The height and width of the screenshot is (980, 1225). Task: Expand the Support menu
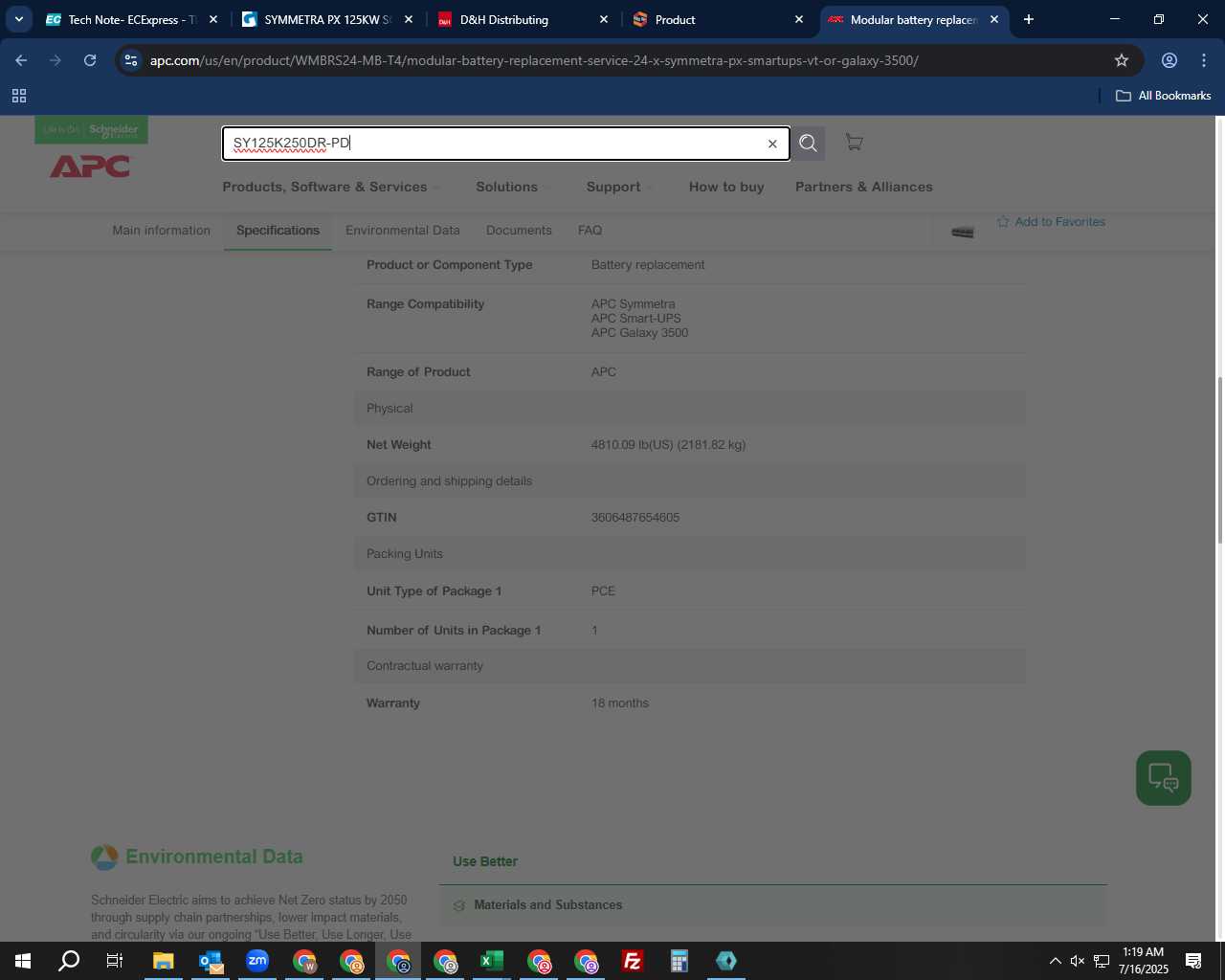pos(620,187)
